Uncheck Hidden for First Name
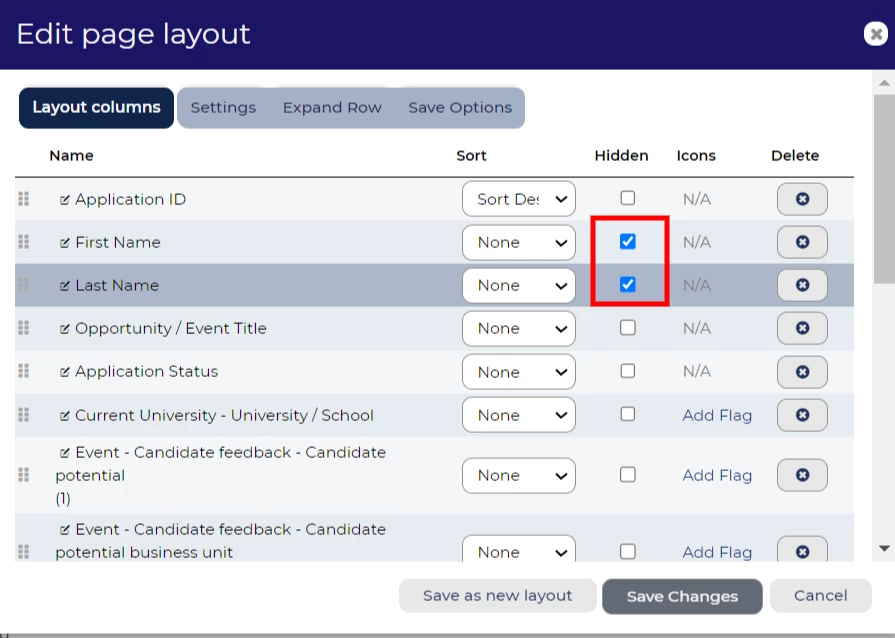 pos(627,241)
